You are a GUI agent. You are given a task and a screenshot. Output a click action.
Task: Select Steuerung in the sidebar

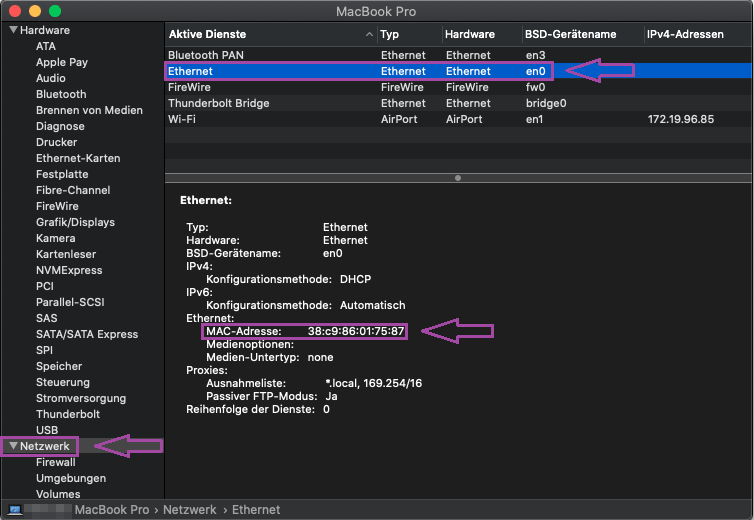[63, 382]
